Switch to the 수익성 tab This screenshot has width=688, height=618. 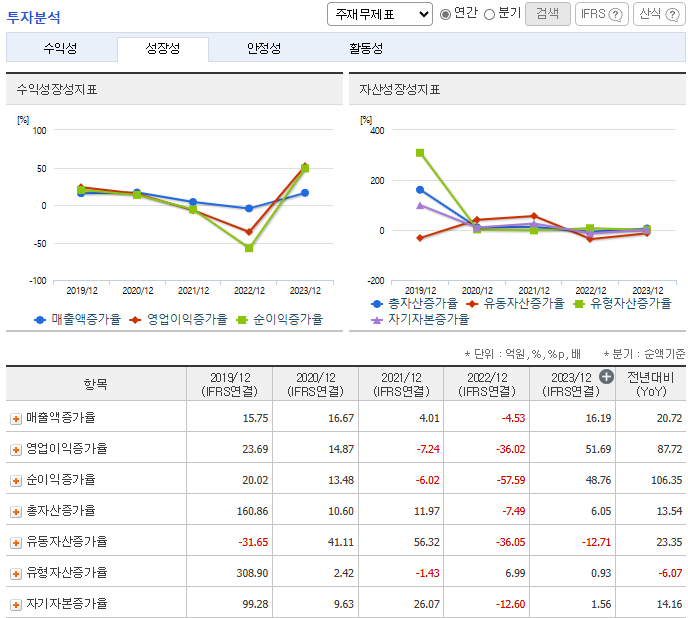tap(61, 48)
